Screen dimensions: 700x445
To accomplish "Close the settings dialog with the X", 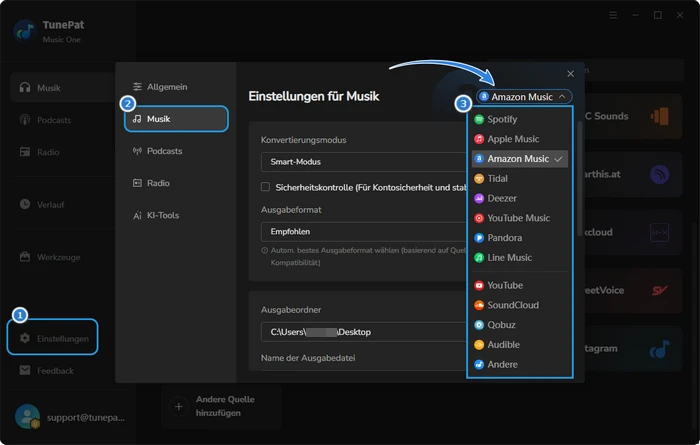I will coord(571,74).
